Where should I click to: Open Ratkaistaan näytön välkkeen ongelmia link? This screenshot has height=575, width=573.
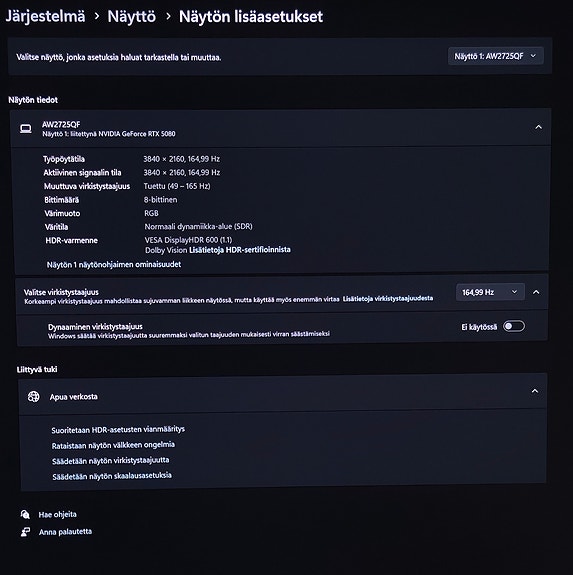click(113, 445)
